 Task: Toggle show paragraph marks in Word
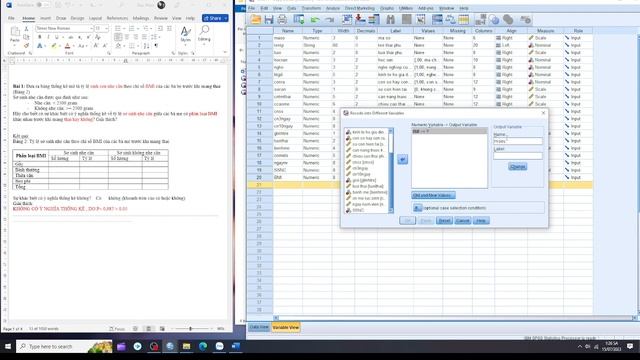[x=156, y=46]
